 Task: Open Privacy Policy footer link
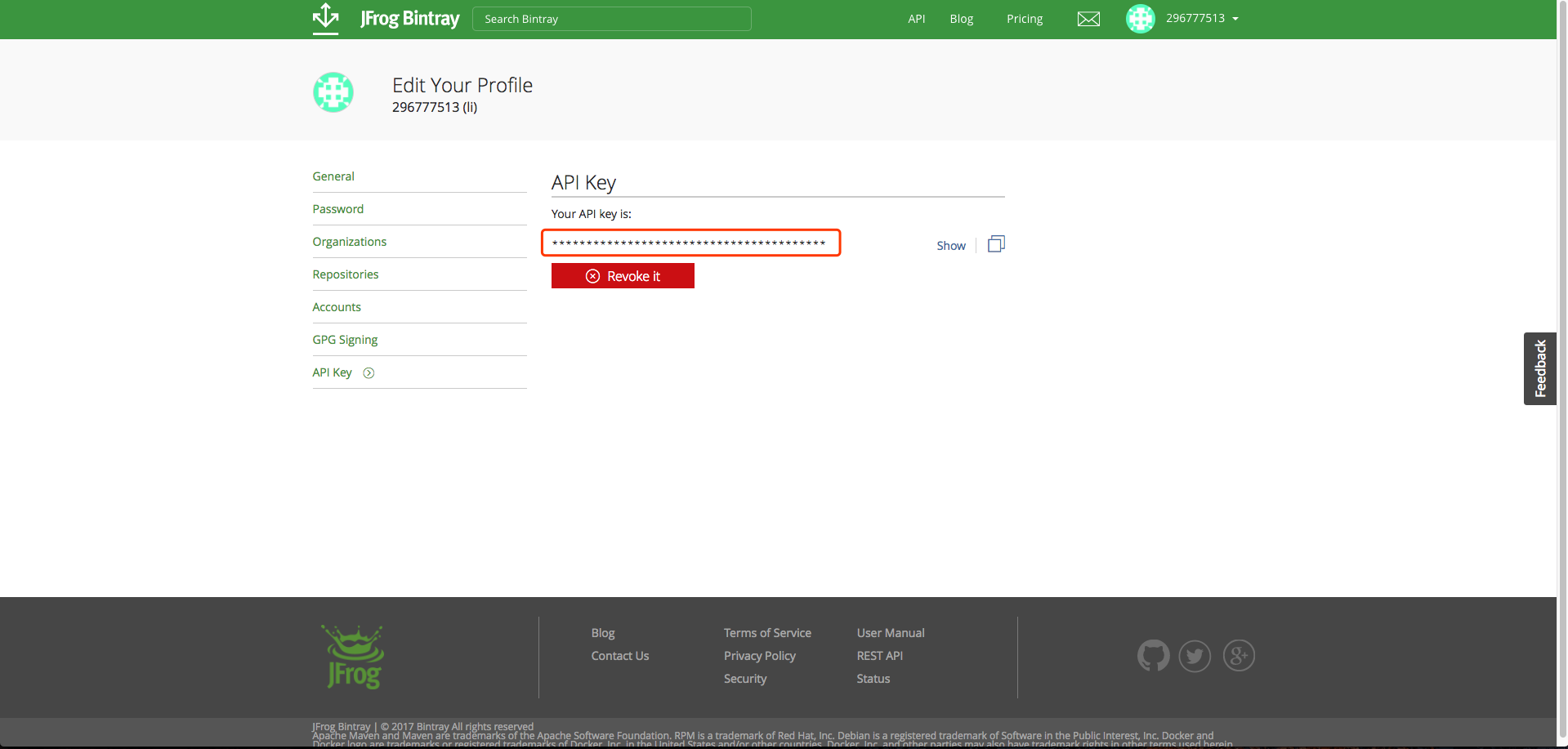pos(760,656)
